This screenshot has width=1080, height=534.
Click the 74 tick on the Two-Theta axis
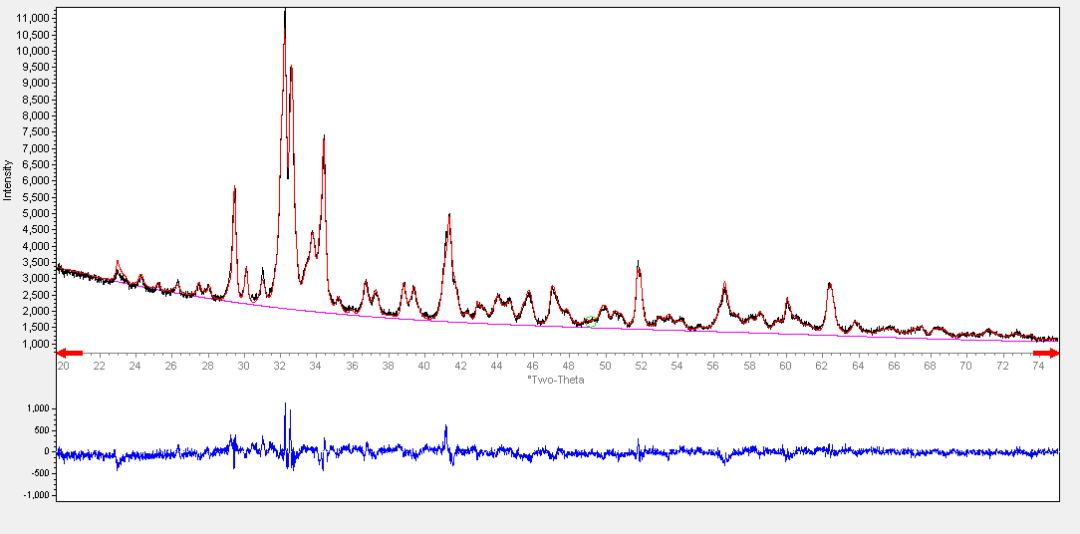tap(1038, 367)
